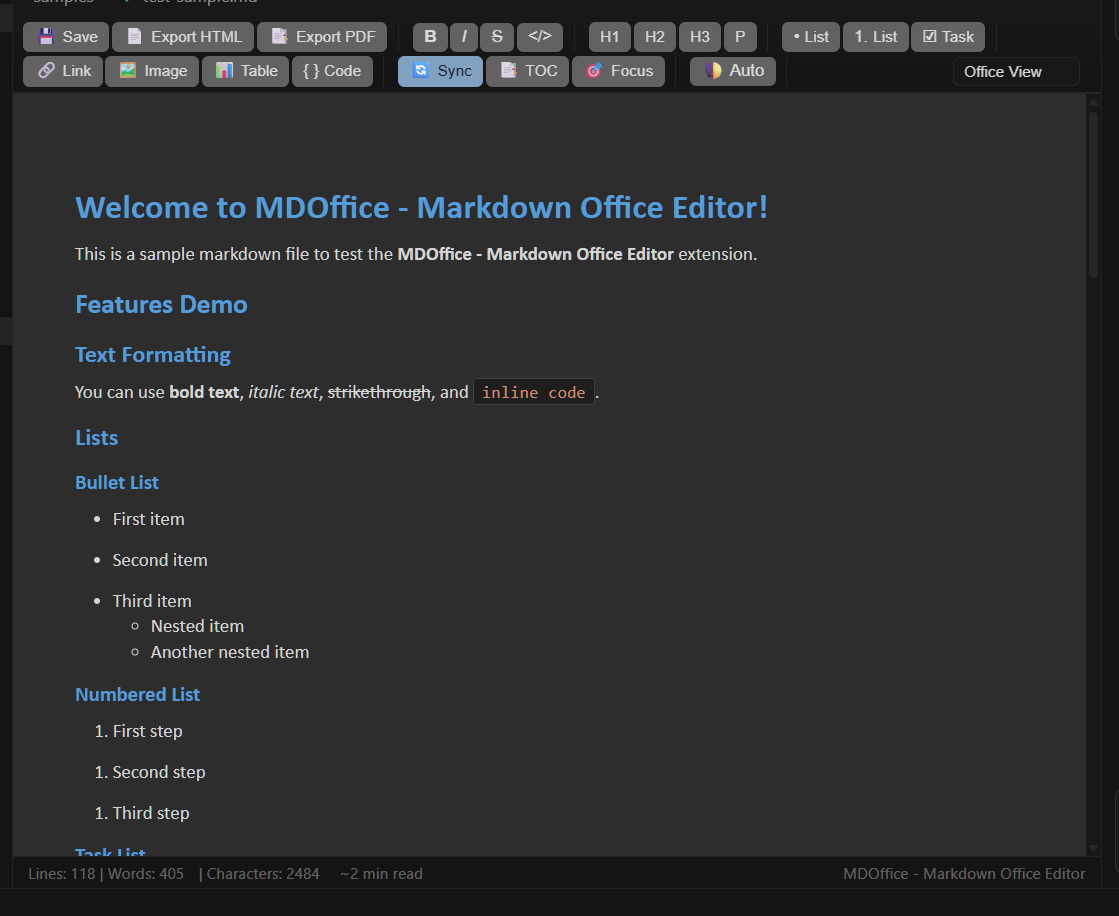
Task: Apply italic formatting with the I button
Action: [464, 37]
